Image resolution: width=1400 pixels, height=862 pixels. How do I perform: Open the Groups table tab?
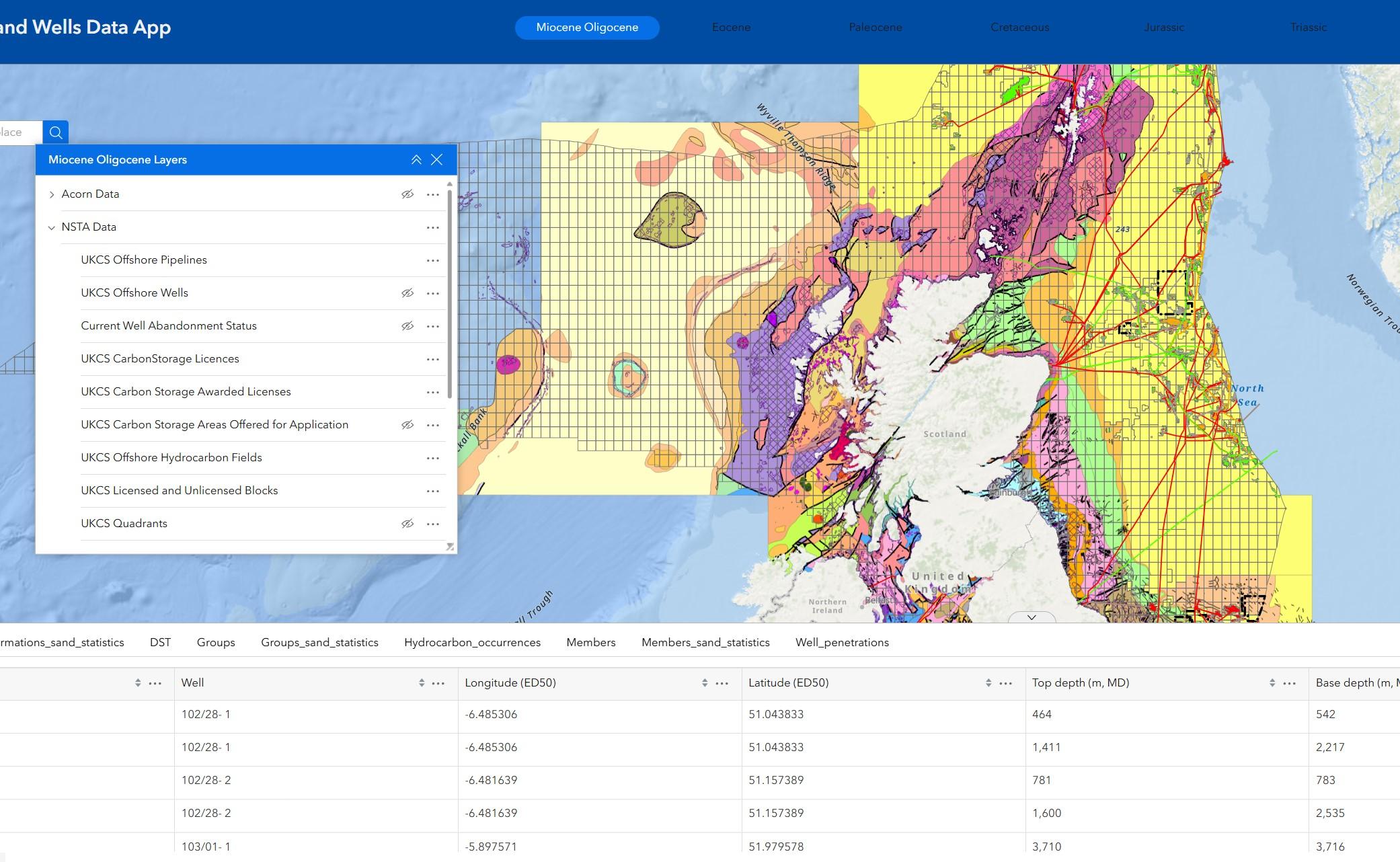216,643
